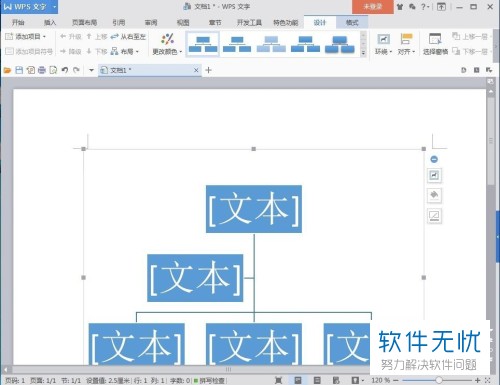Click the floating paint bucket fill icon

click(x=434, y=195)
